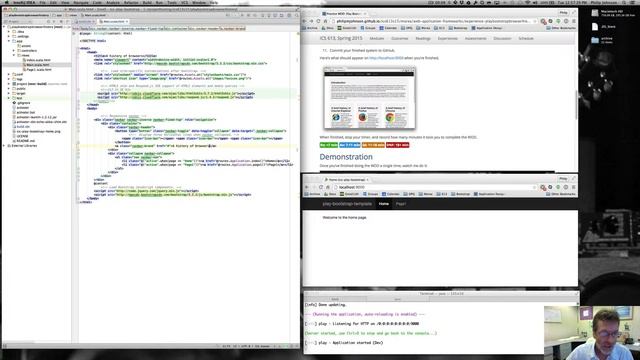The image size is (640, 360).
Task: Expand the controllers folder
Action: 14,51
